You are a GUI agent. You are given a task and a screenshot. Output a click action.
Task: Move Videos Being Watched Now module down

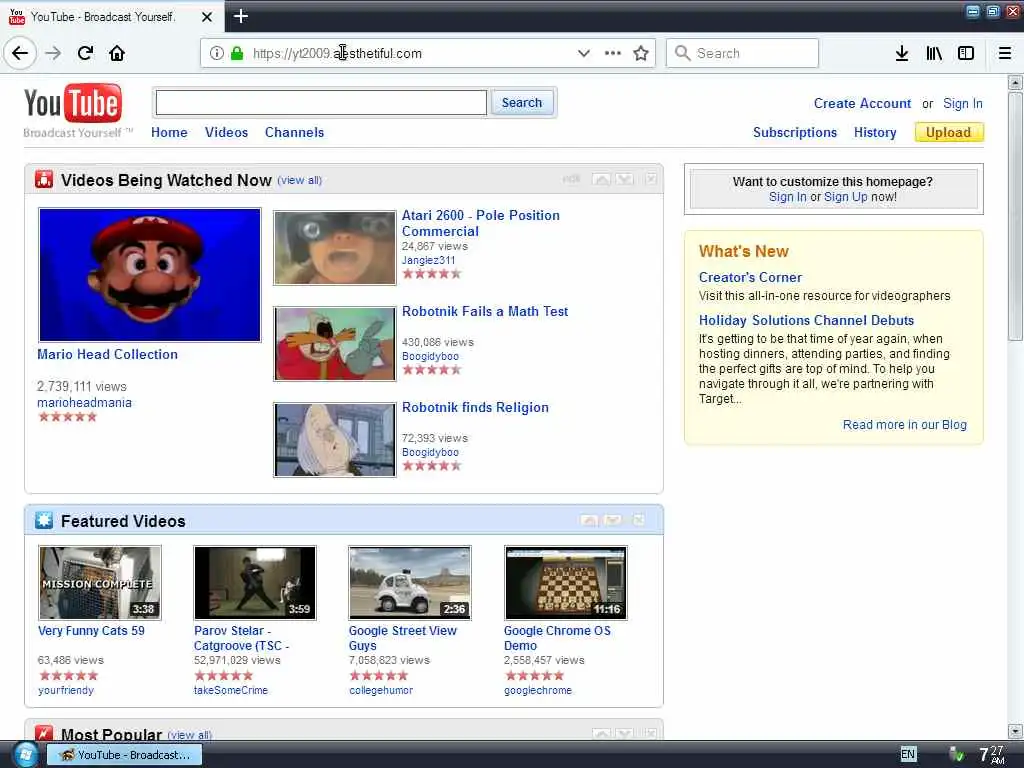624,179
